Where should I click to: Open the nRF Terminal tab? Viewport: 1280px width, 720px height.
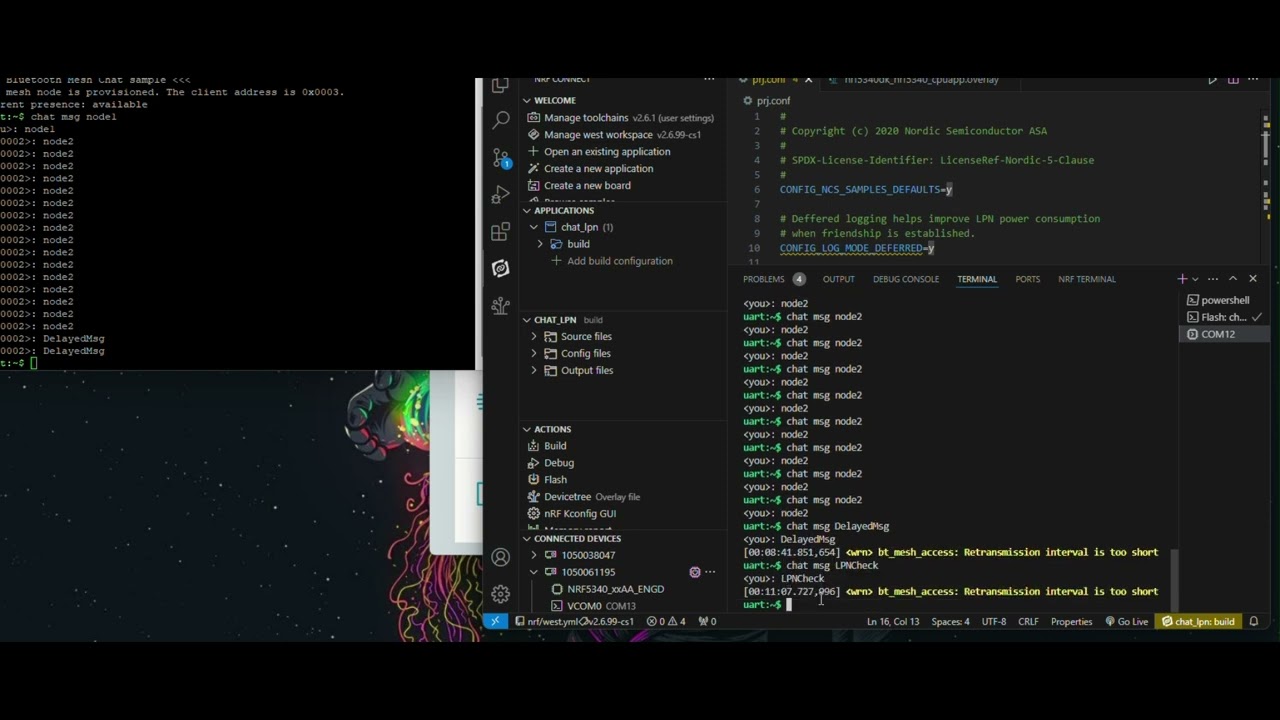coord(1087,279)
